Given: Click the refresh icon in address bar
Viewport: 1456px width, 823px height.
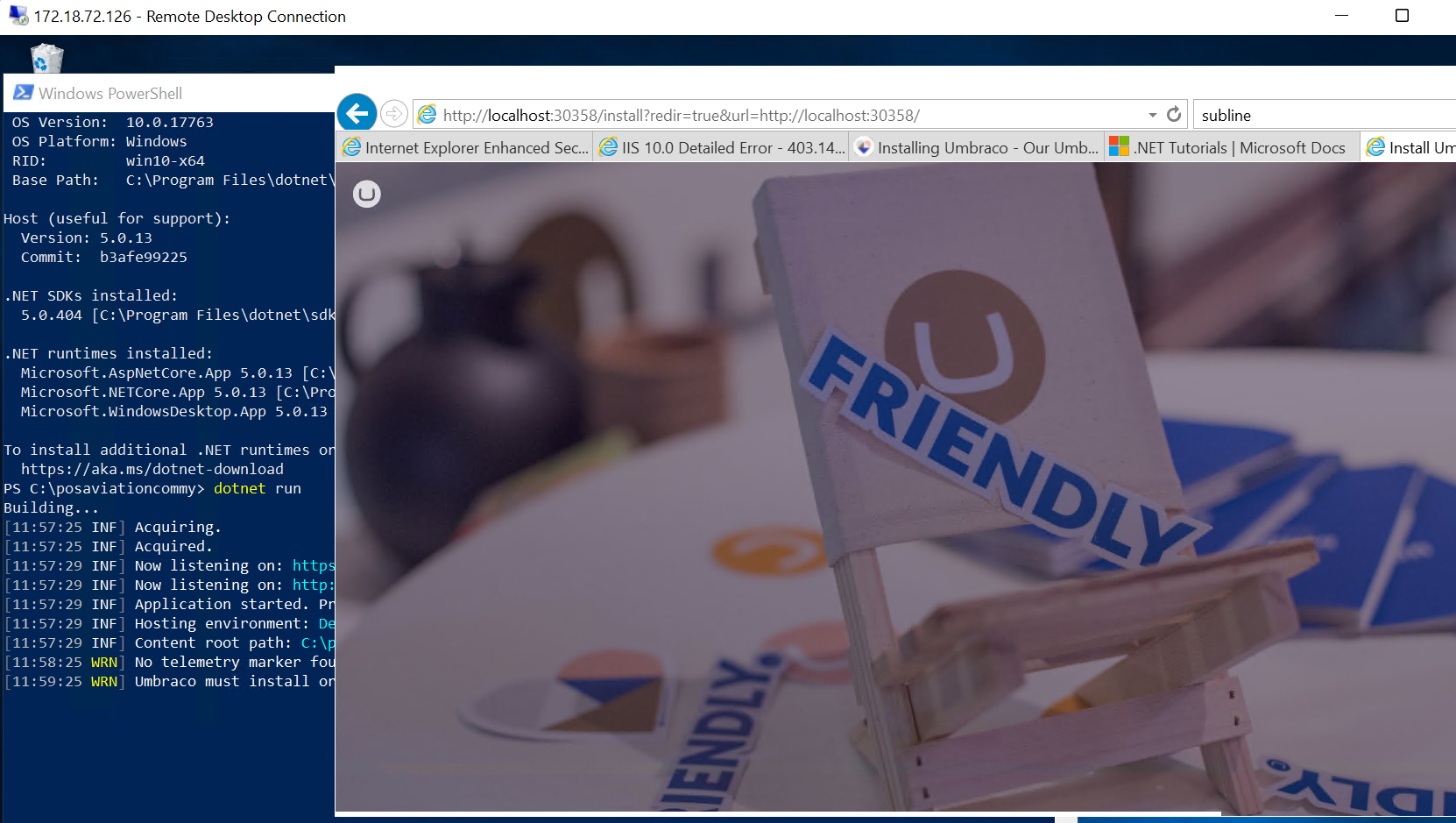Looking at the screenshot, I should [x=1174, y=115].
